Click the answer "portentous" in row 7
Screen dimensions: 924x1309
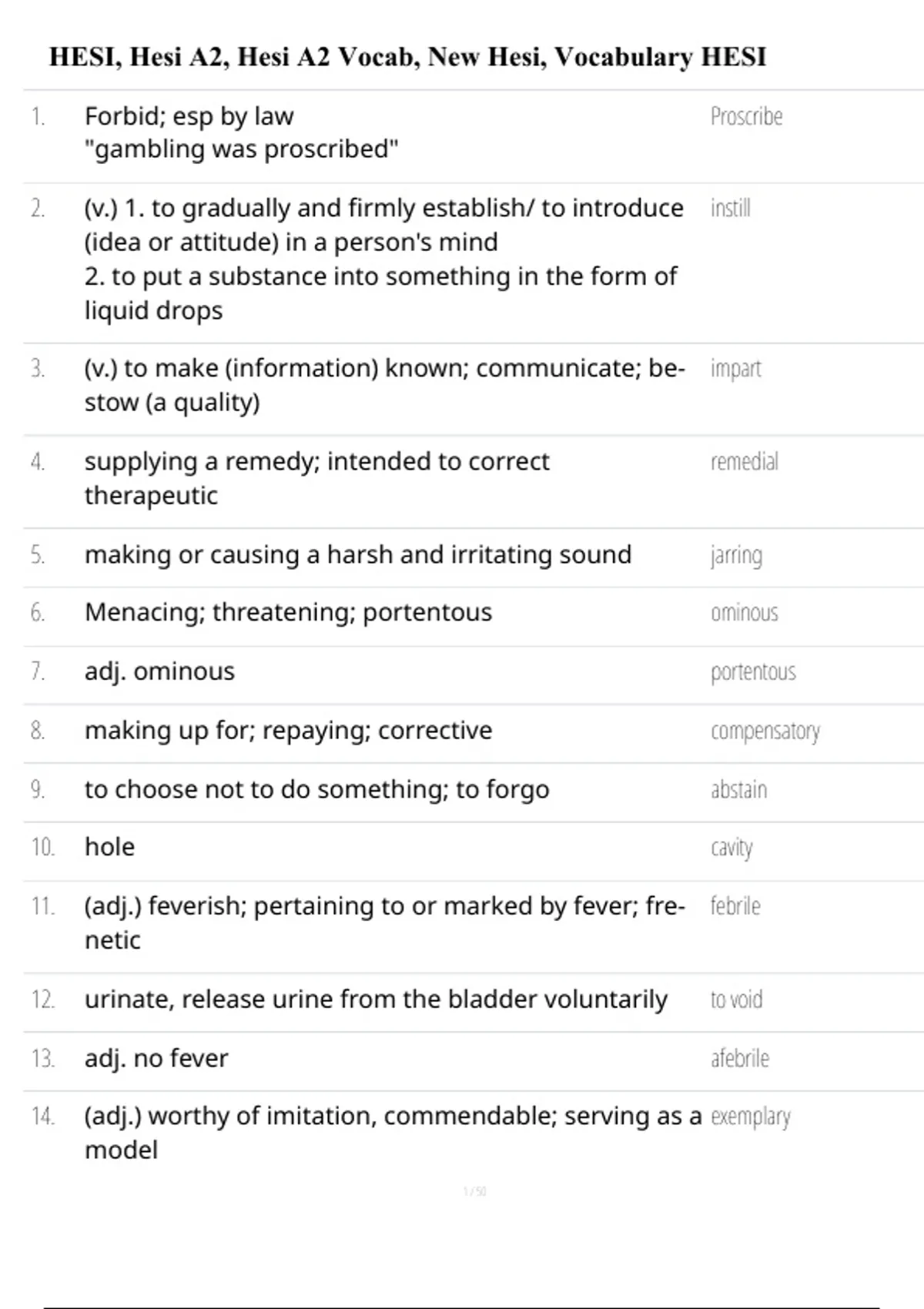[x=753, y=672]
